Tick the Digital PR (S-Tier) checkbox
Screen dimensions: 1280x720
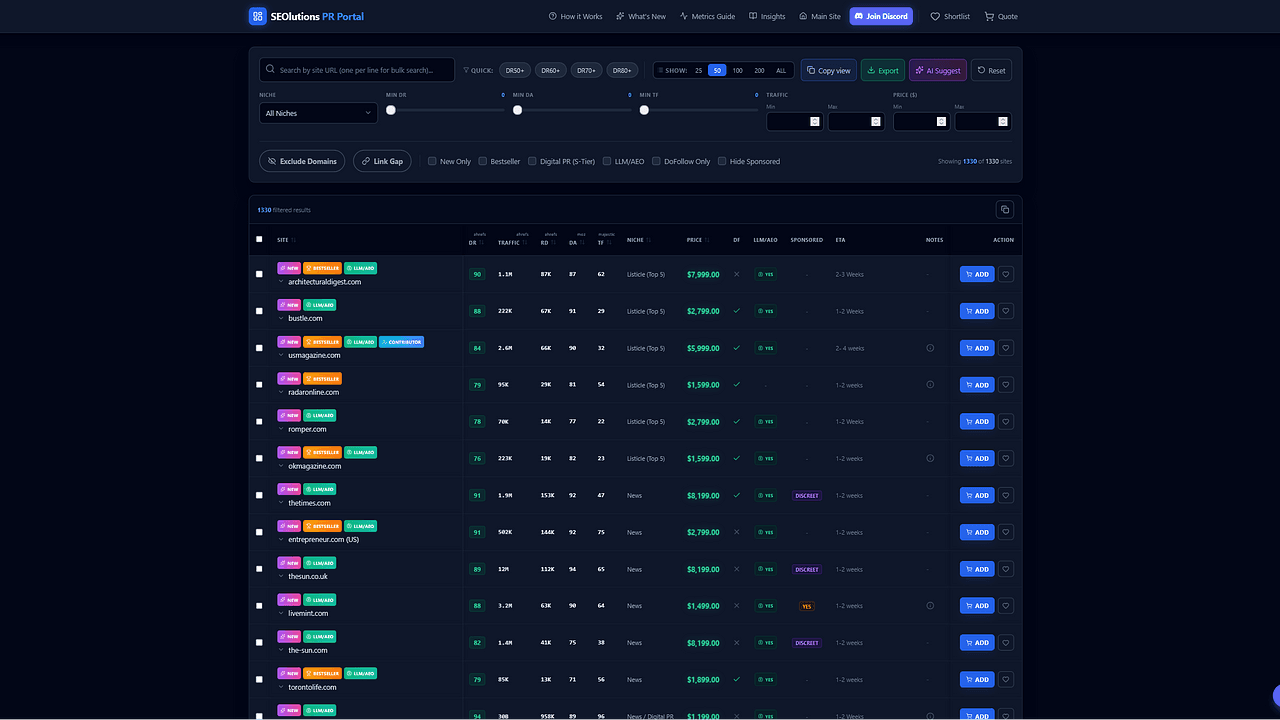[532, 161]
